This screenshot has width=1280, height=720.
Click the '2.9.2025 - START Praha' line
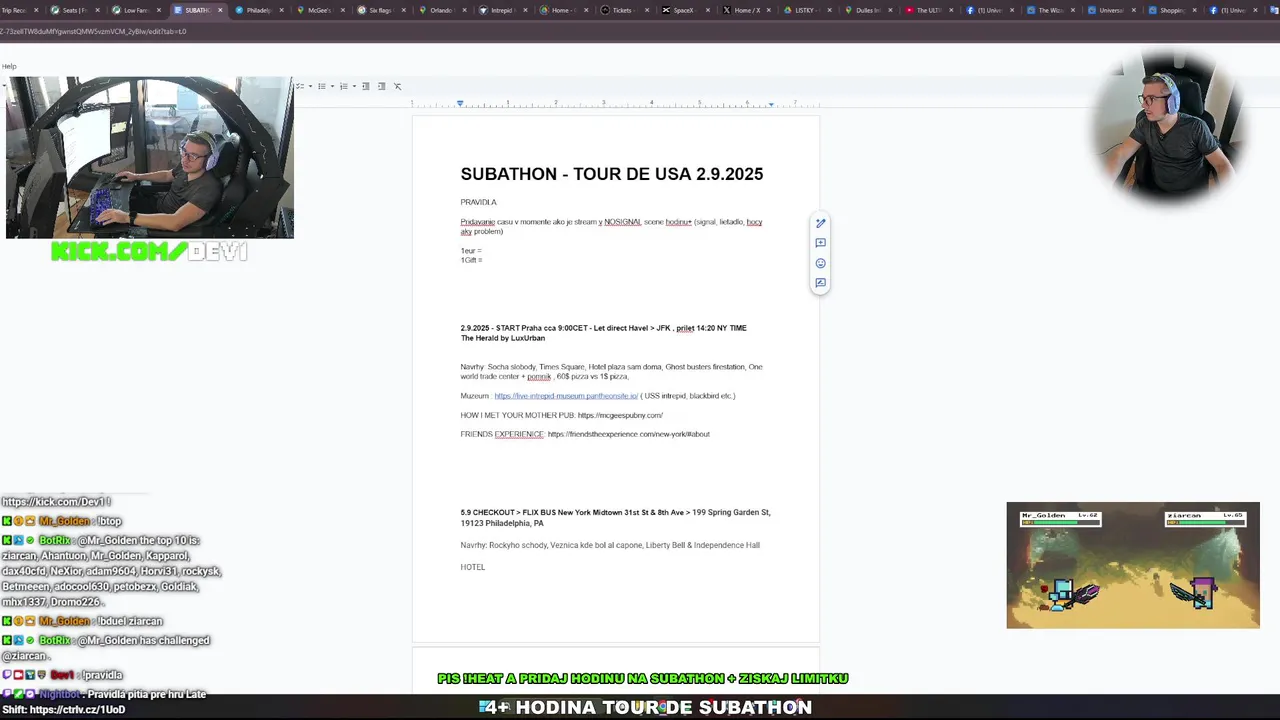click(x=603, y=328)
